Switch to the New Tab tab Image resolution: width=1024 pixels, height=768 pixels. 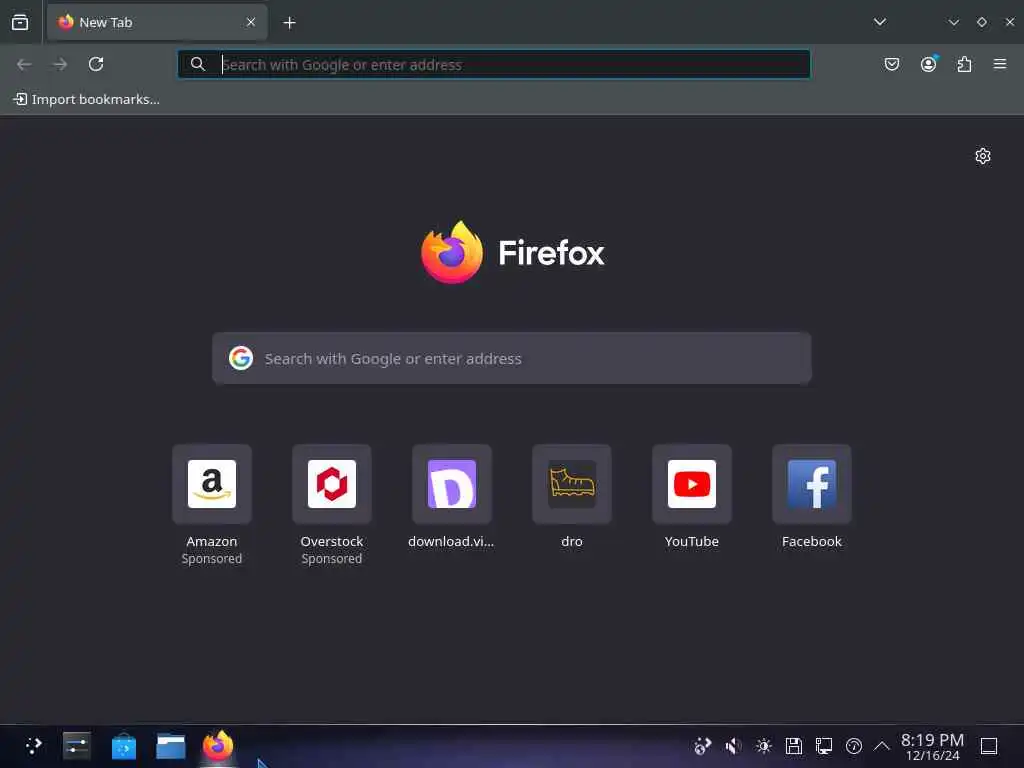coord(157,22)
